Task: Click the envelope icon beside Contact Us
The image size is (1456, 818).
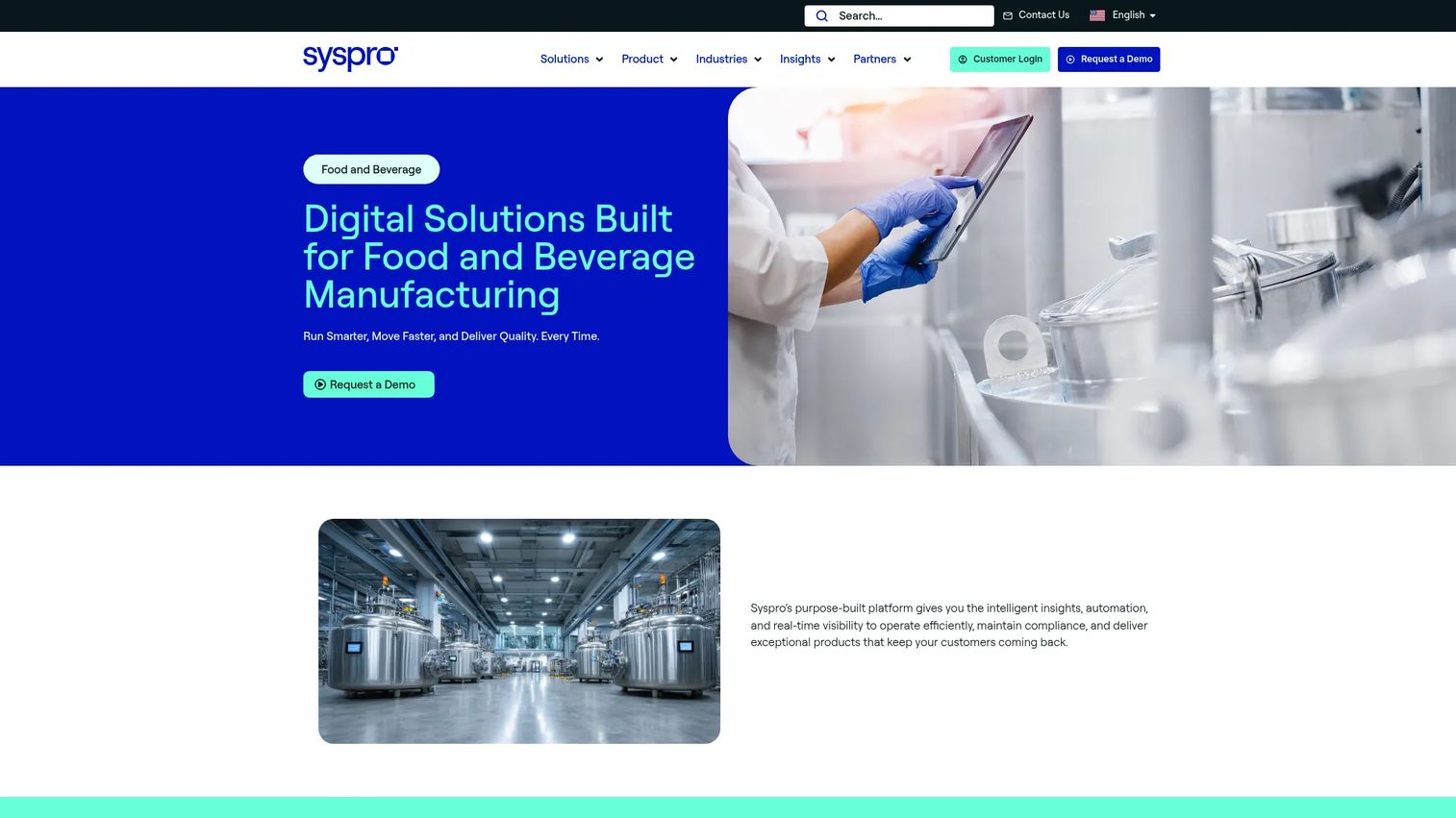Action: [1008, 15]
